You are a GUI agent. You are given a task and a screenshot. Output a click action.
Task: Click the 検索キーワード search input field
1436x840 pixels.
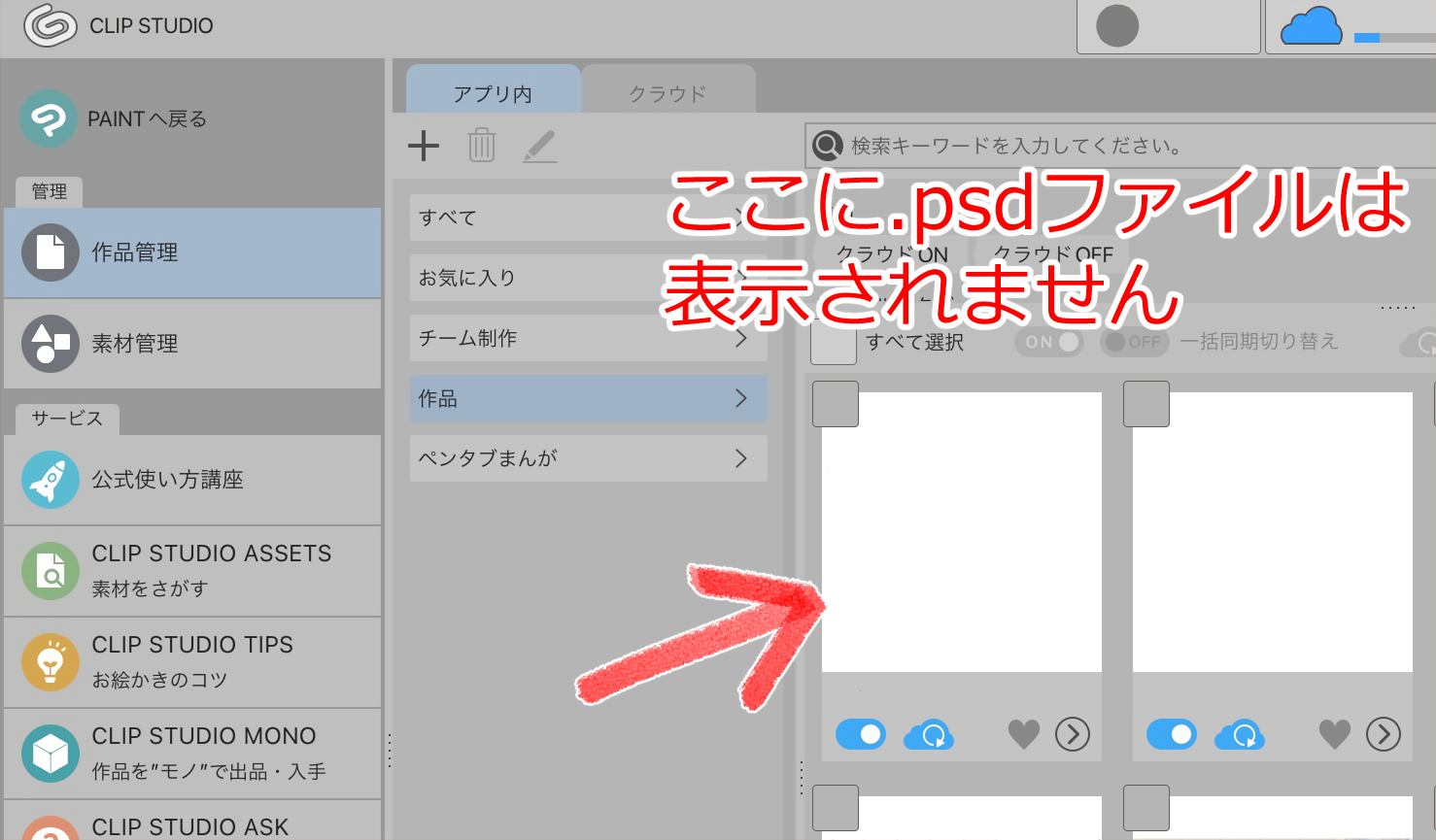1120,146
